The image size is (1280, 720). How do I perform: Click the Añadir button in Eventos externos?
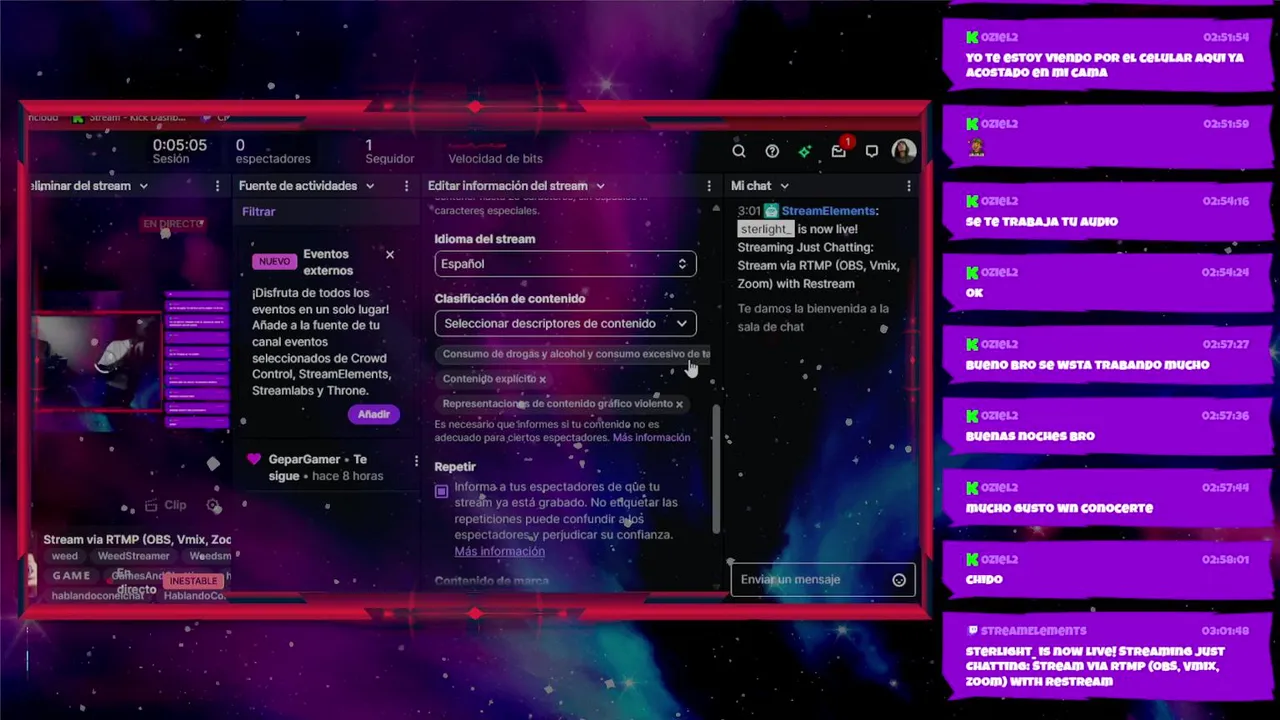point(374,414)
